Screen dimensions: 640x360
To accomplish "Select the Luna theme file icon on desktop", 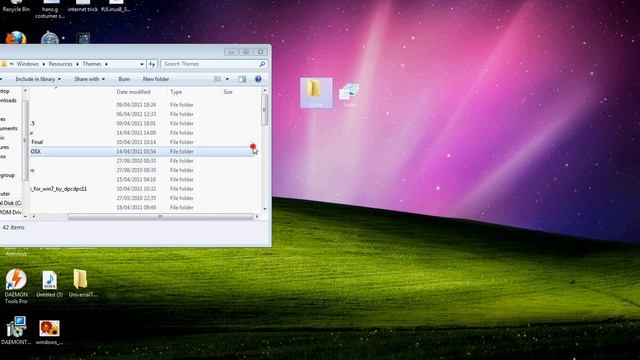I will point(349,94).
